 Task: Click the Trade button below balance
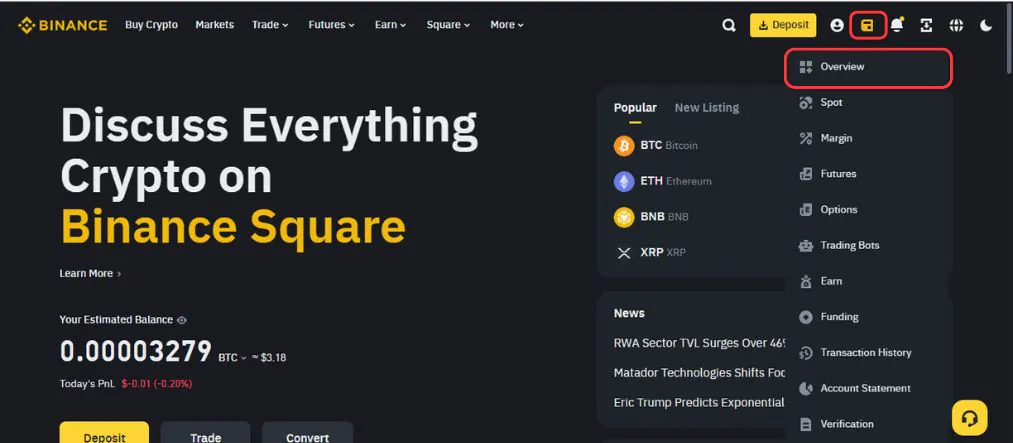pos(205,433)
